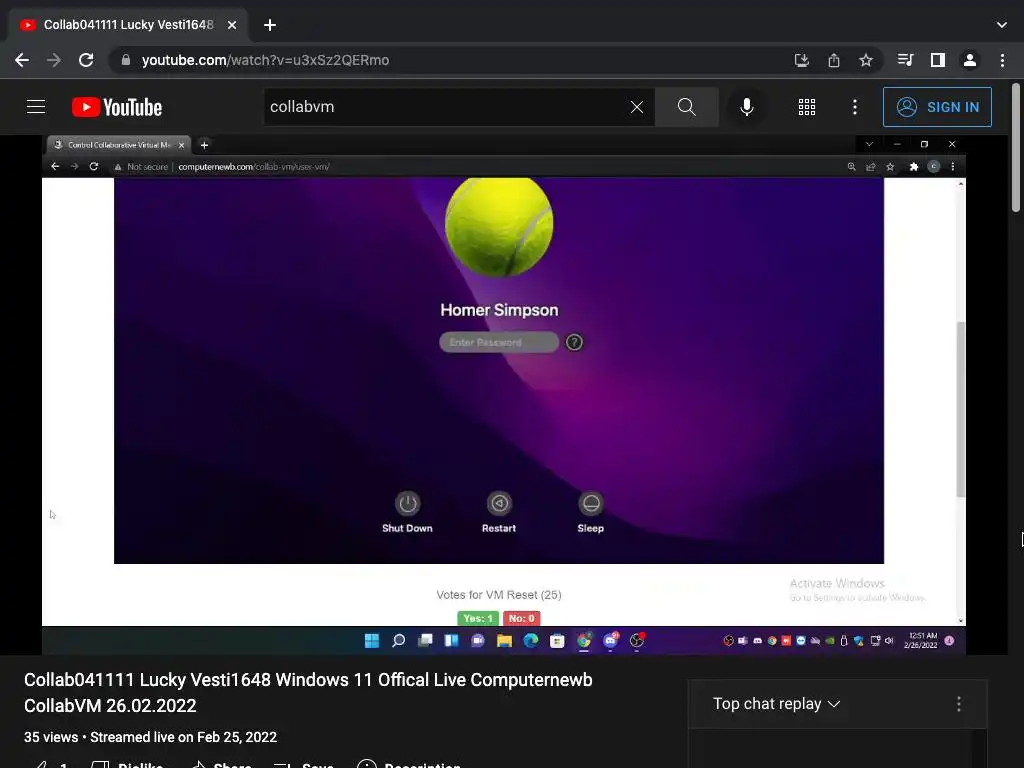Screen dimensions: 1024x768
Task: Open the Chrome profile icon
Action: click(970, 60)
